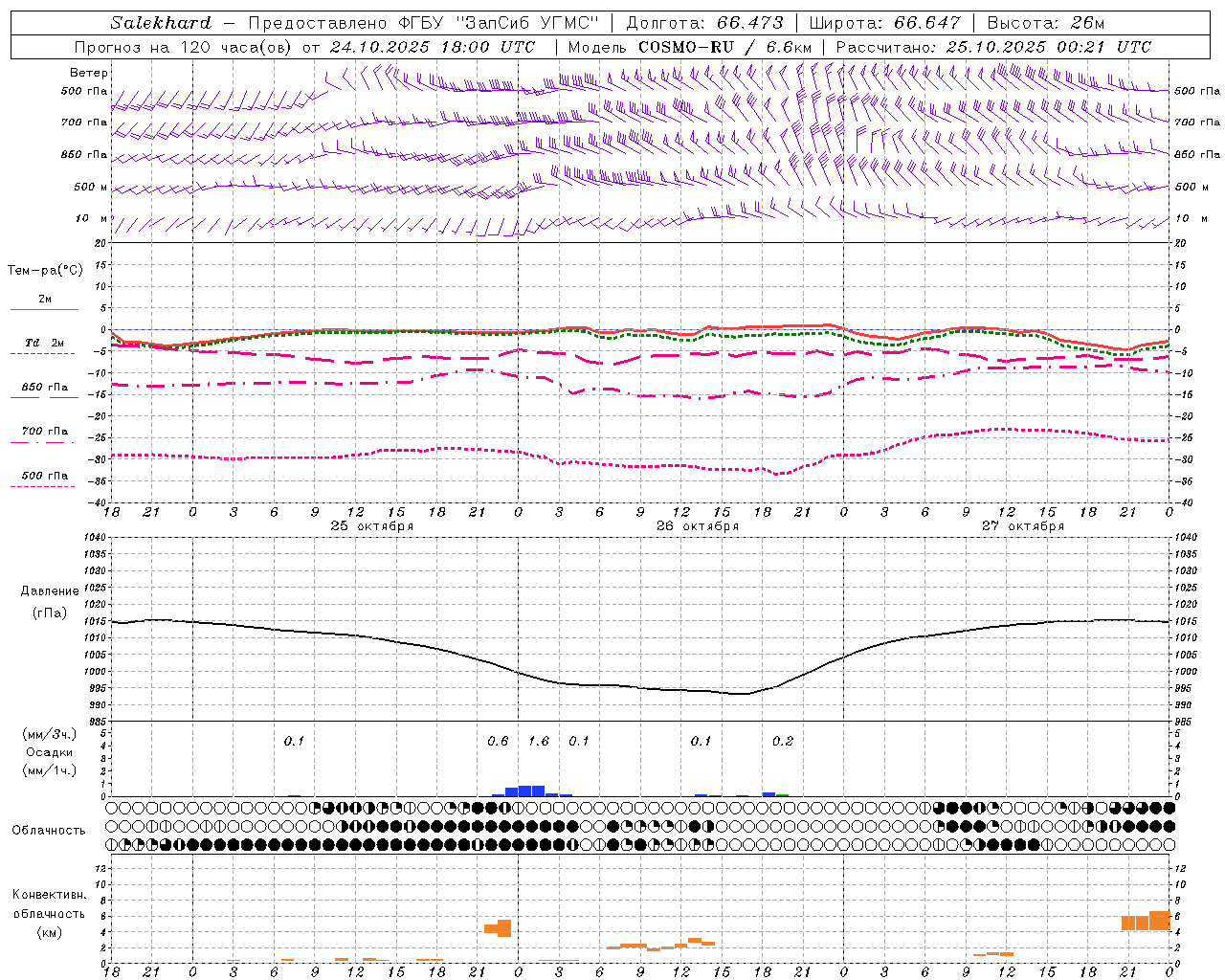Screen dimensions: 1225x980
Task: Click the "(км)" units label
Action: point(49,933)
